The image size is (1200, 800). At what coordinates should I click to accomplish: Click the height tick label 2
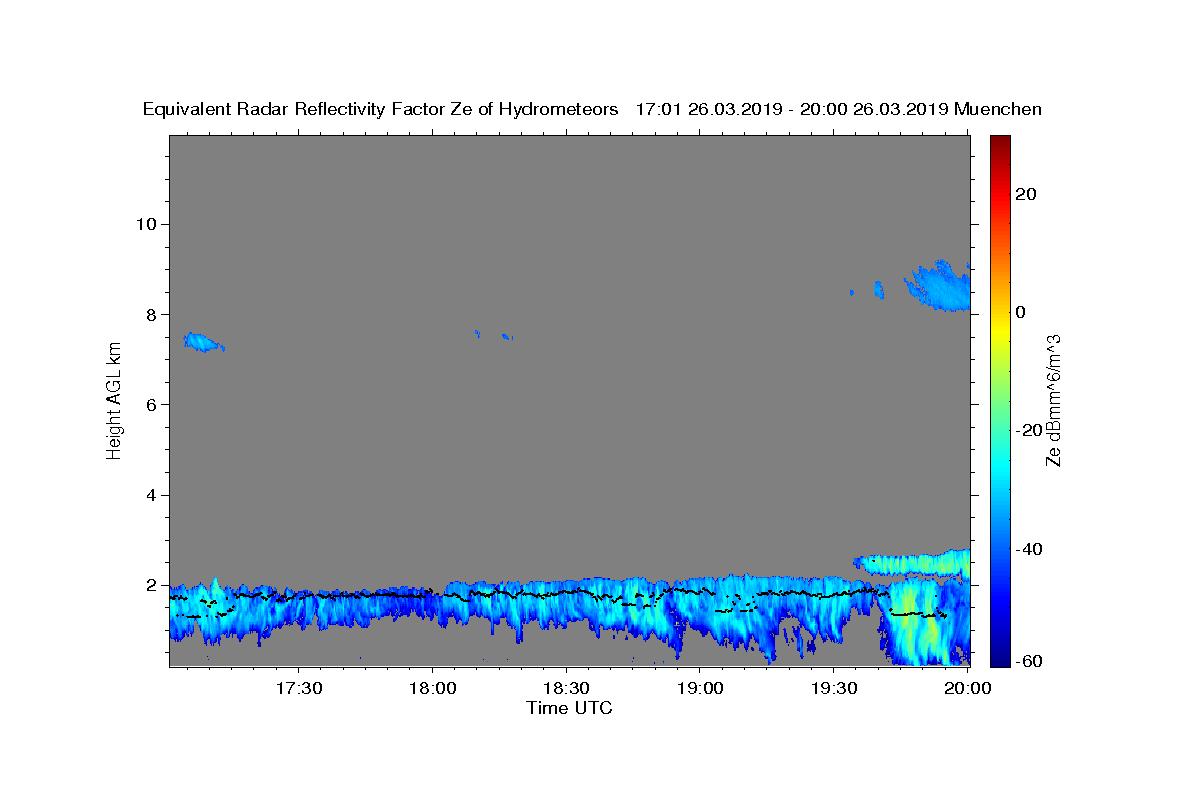pyautogui.click(x=150, y=585)
